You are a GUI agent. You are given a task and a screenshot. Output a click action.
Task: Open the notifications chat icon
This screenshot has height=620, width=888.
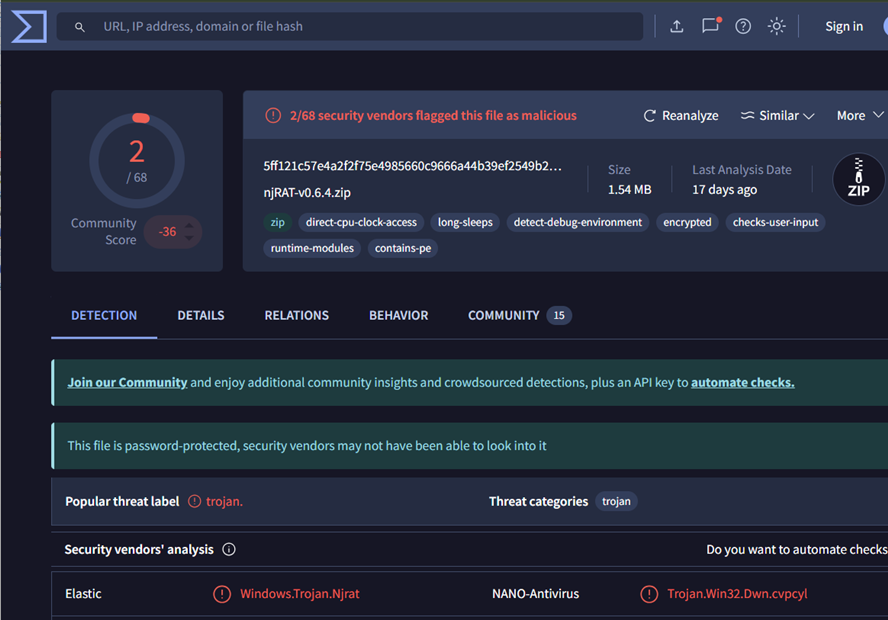click(710, 25)
